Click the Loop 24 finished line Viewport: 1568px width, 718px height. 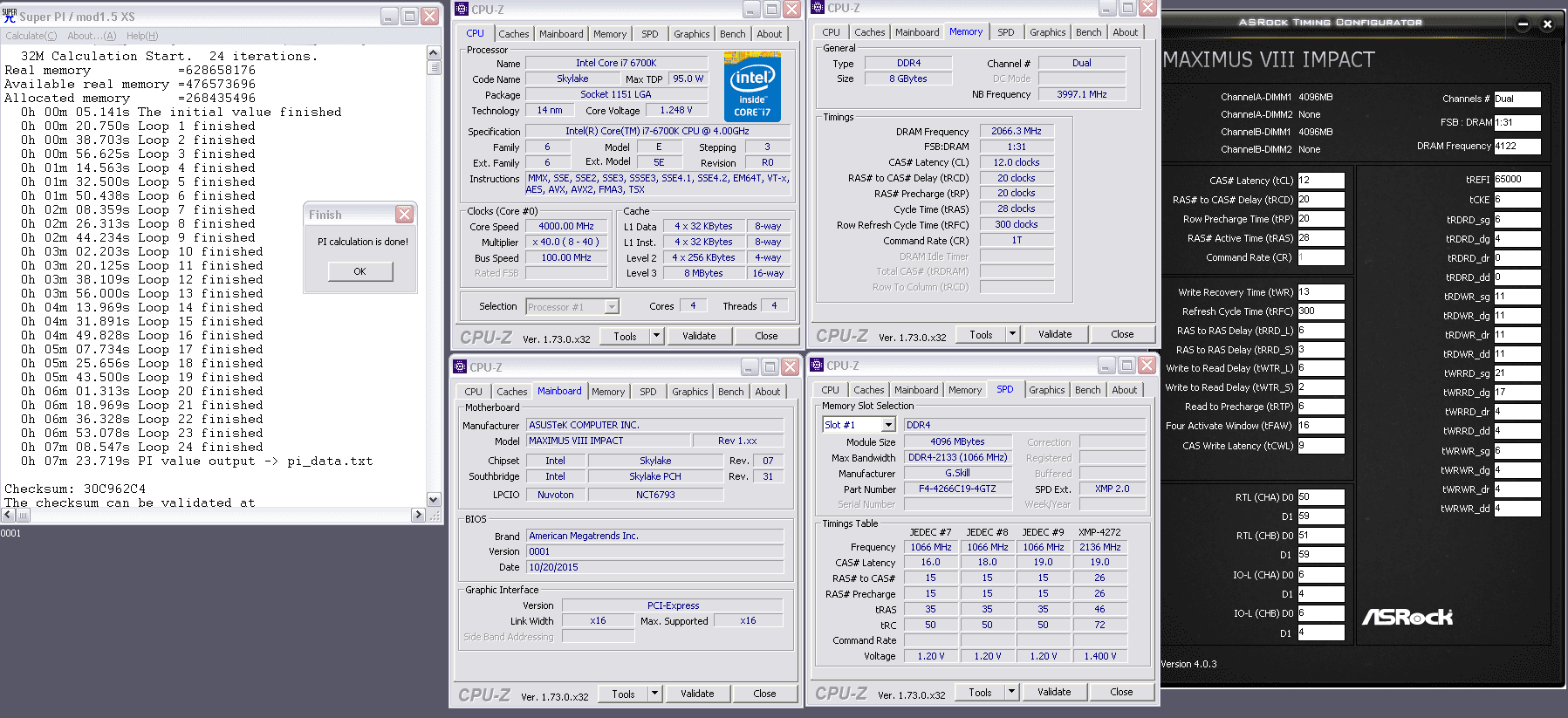[142, 448]
